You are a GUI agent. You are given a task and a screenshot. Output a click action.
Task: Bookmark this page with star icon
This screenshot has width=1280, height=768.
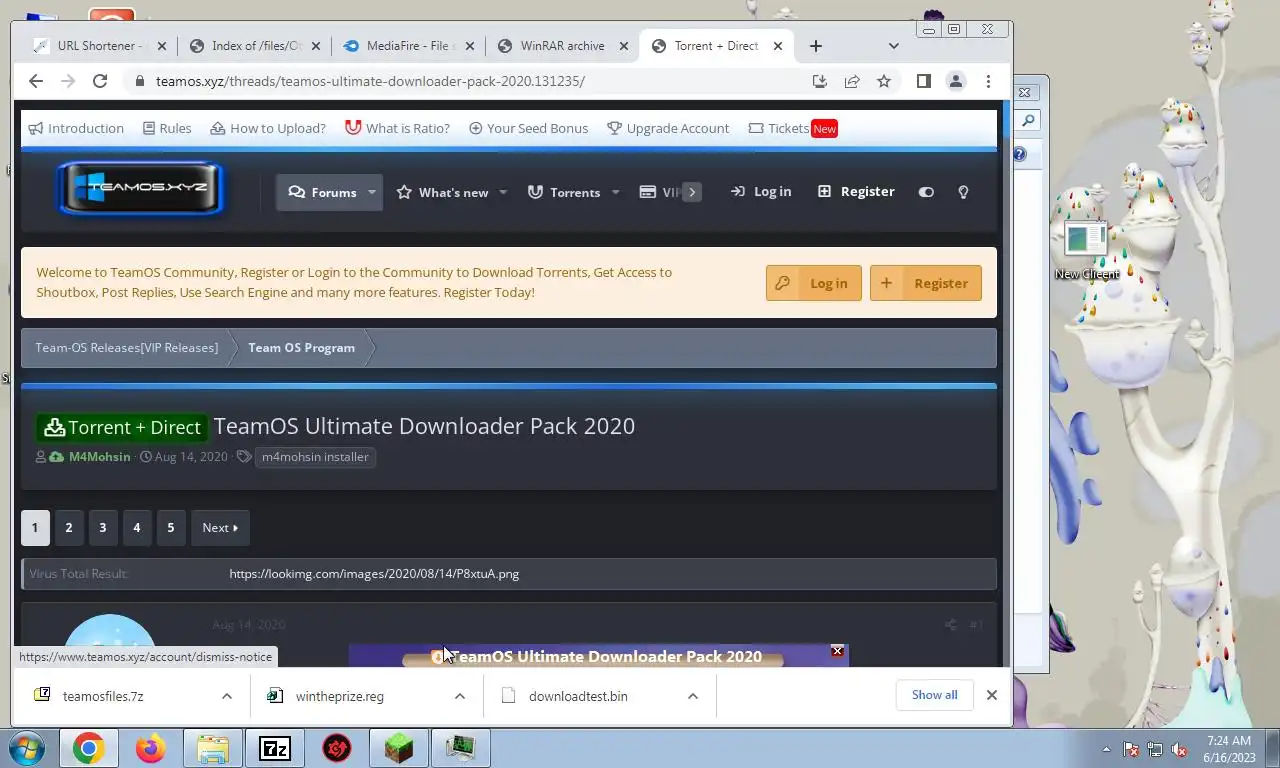tap(884, 81)
